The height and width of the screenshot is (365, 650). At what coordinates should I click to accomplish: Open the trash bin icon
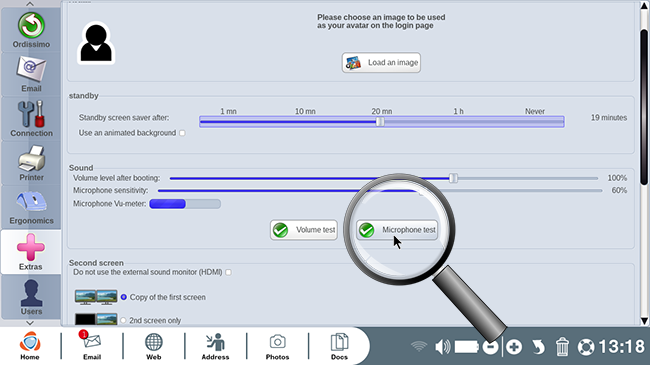(x=562, y=347)
